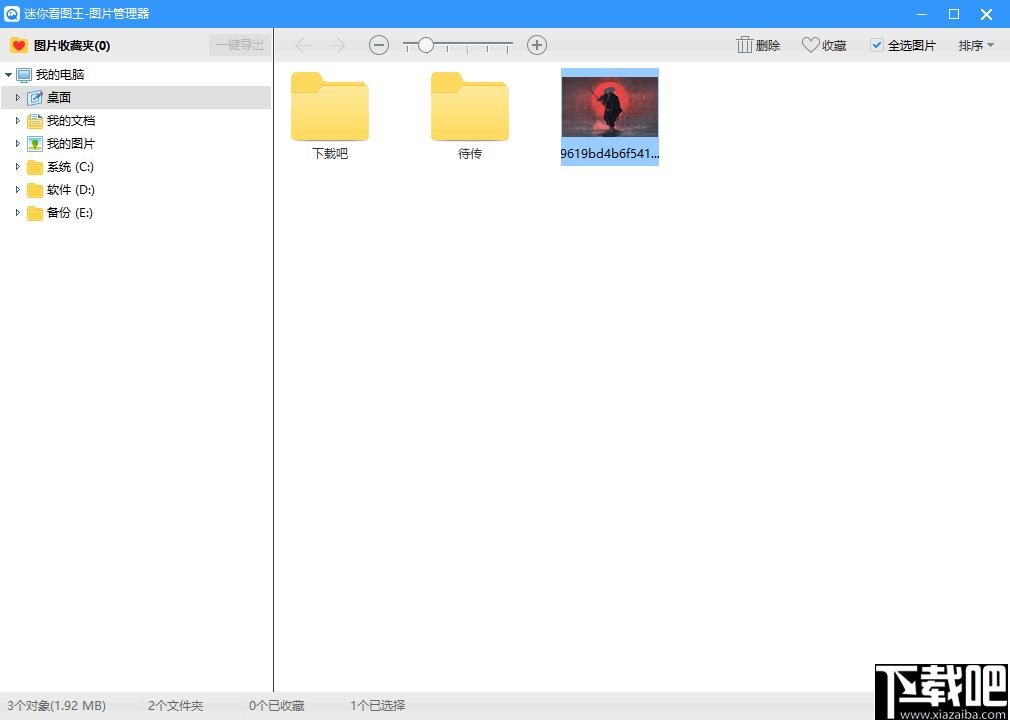Click the zoom out minus icon
The image size is (1010, 720).
pyautogui.click(x=379, y=45)
